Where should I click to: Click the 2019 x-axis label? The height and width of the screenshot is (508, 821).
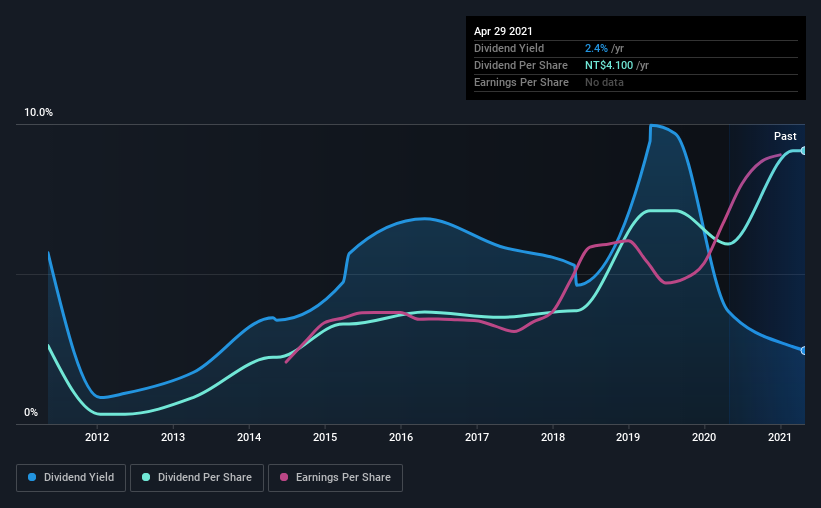[x=628, y=437]
